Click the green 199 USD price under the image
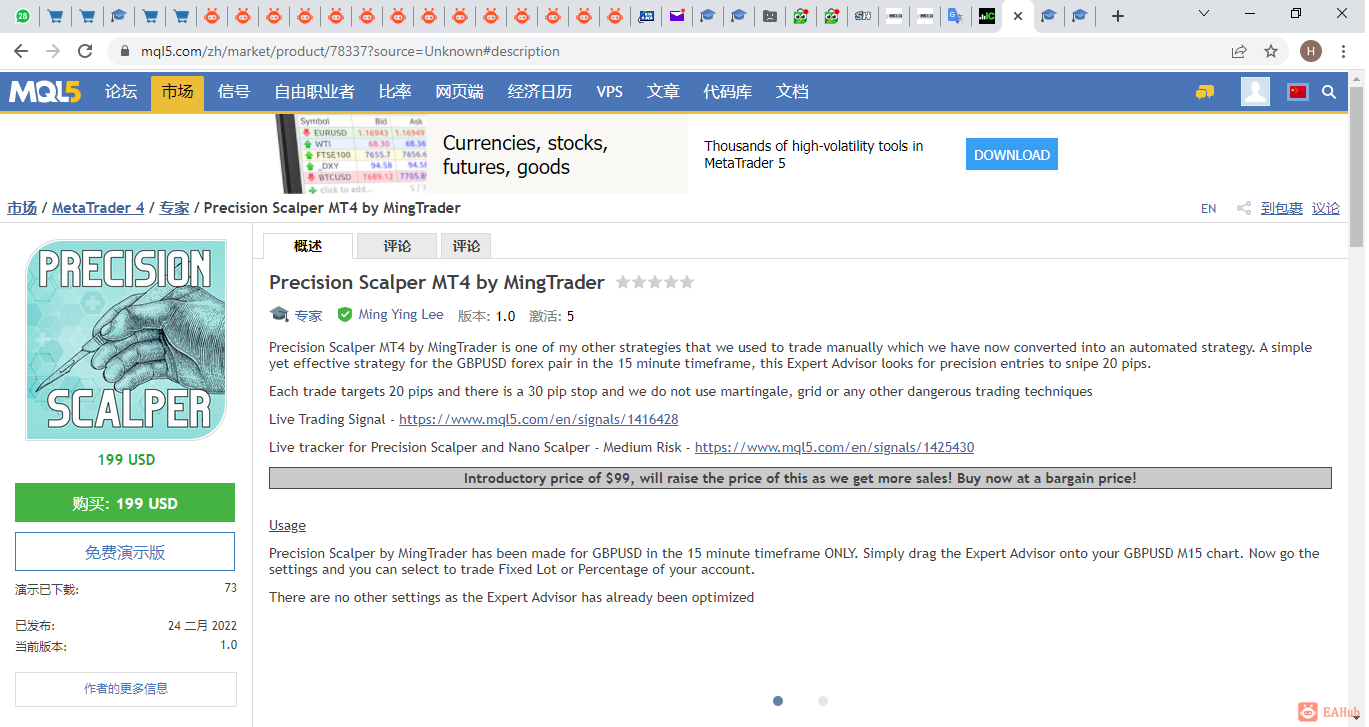 point(126,460)
